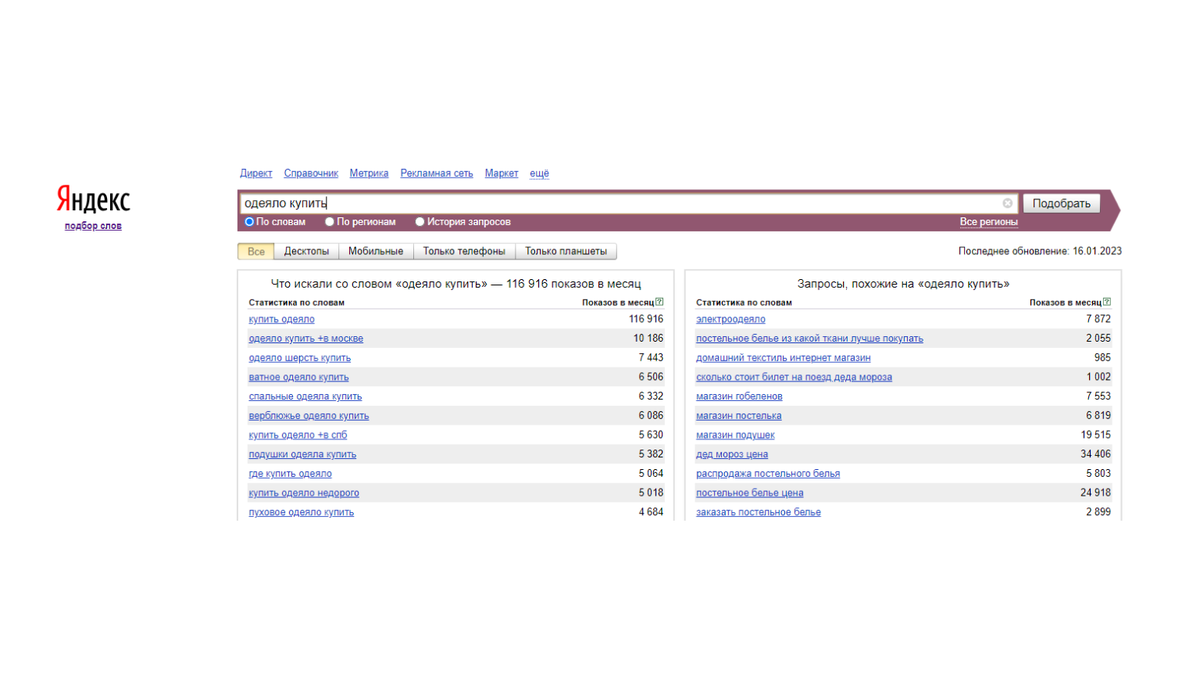Open 'магазин гобеленов' link
Image resolution: width=1200 pixels, height=688 pixels.
pos(740,396)
